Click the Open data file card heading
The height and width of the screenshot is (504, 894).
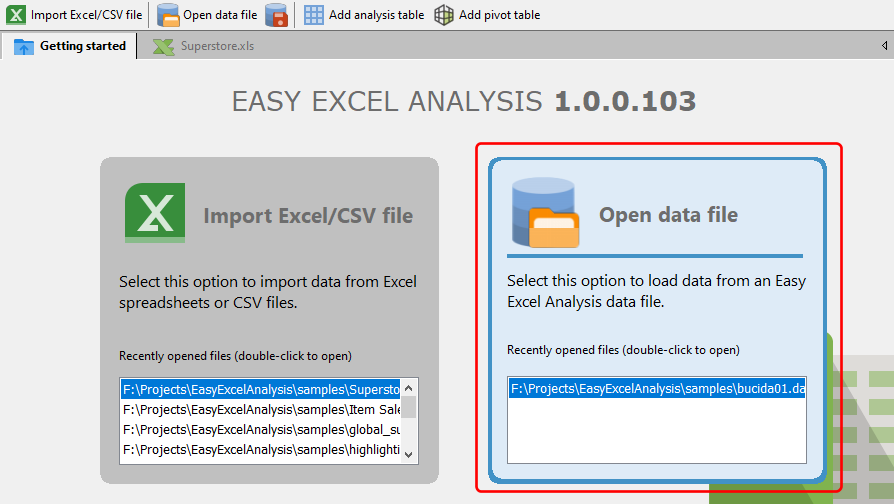pyautogui.click(x=668, y=214)
